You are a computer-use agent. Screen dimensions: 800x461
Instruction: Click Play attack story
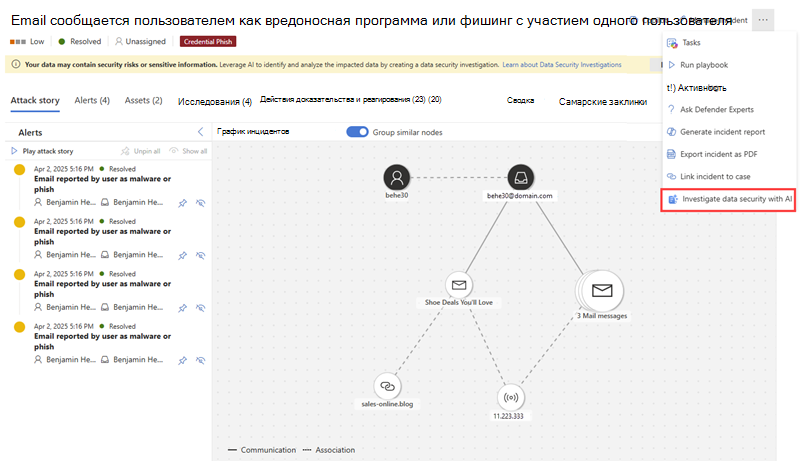[42, 151]
